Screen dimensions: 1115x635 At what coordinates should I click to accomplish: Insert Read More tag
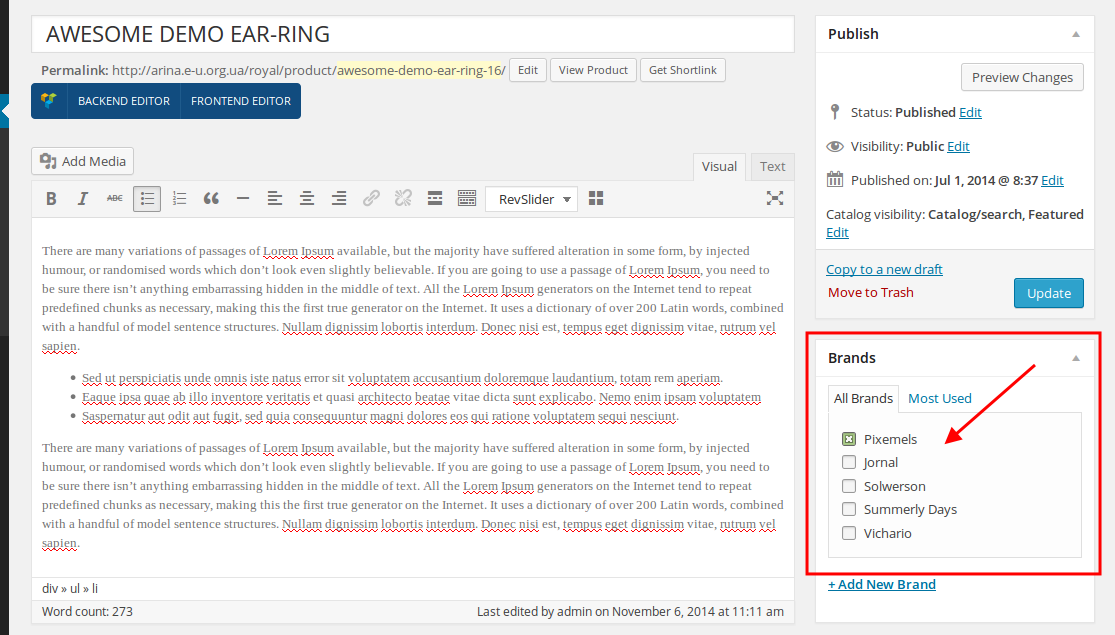pos(435,199)
